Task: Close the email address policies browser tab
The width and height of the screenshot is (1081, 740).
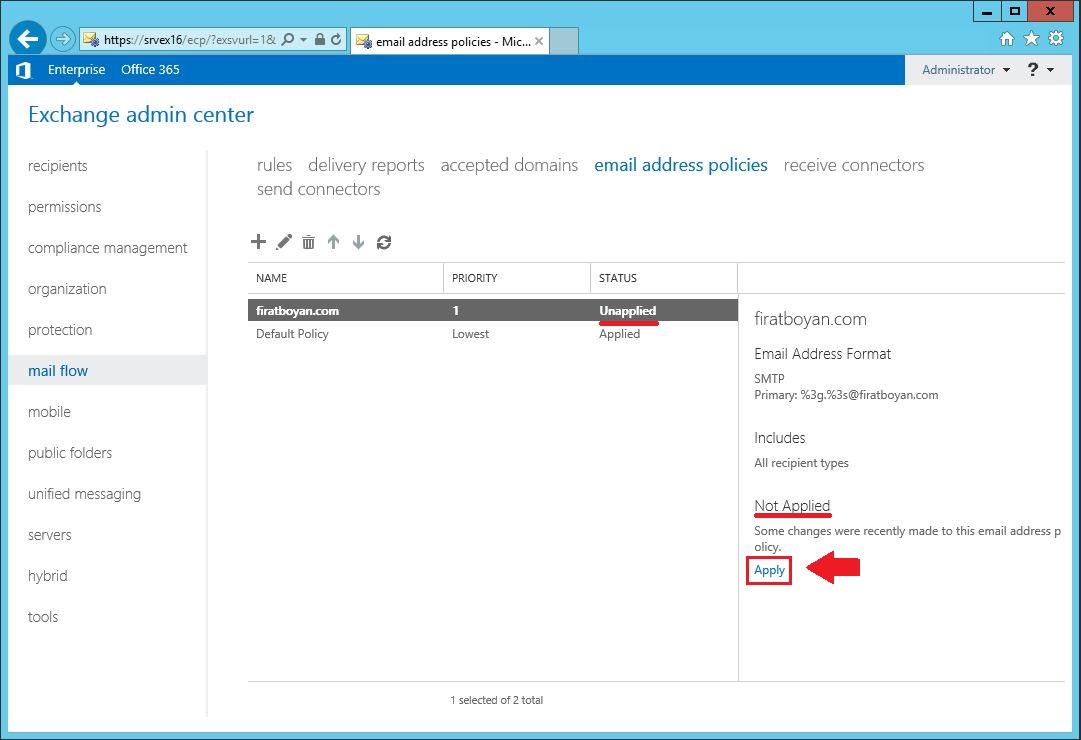Action: (x=539, y=41)
